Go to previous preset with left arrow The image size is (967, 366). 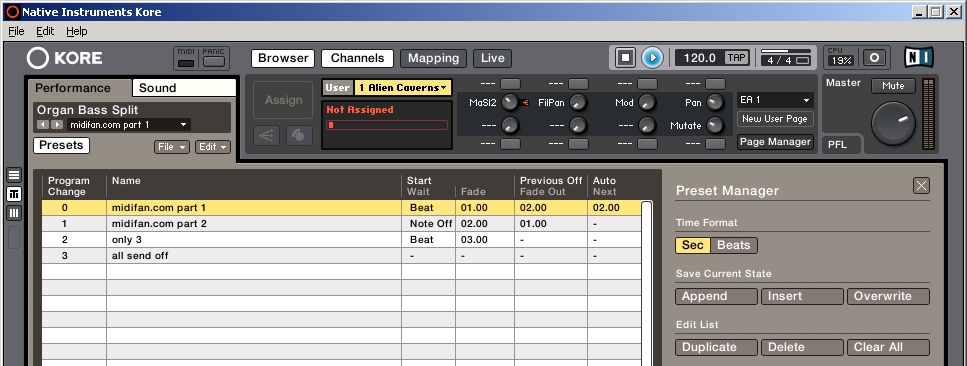point(42,125)
